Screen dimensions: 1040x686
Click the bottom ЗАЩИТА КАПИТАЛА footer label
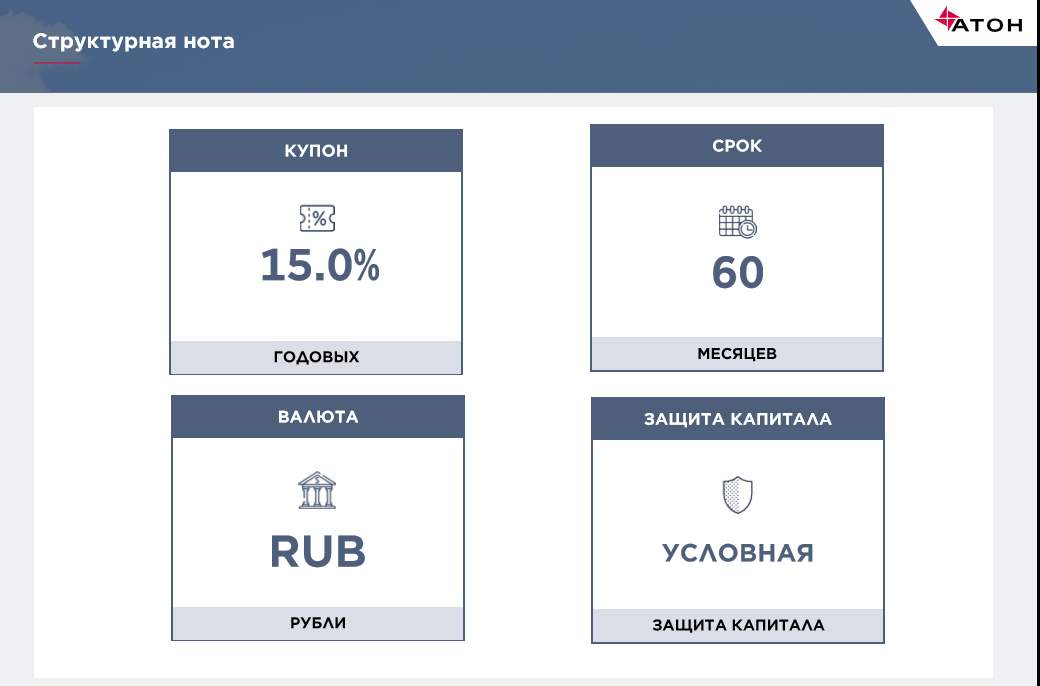pyautogui.click(x=738, y=626)
